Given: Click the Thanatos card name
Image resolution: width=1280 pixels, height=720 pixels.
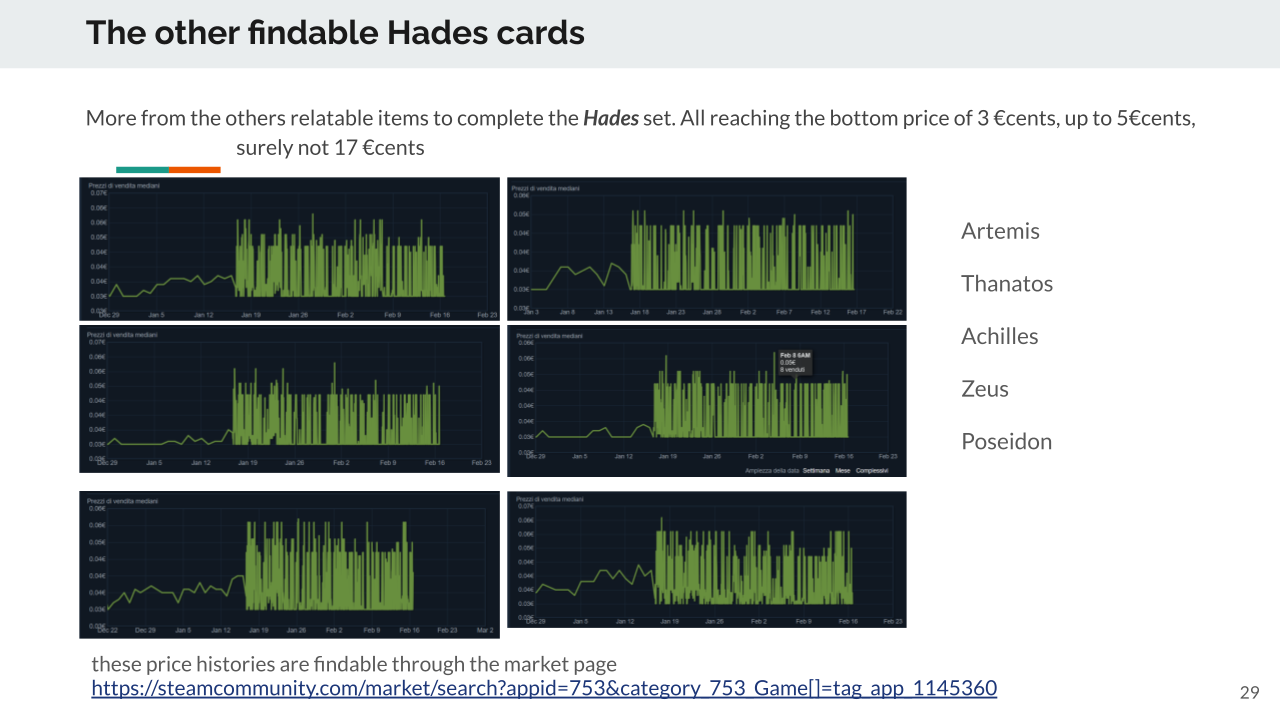Looking at the screenshot, I should [1007, 284].
